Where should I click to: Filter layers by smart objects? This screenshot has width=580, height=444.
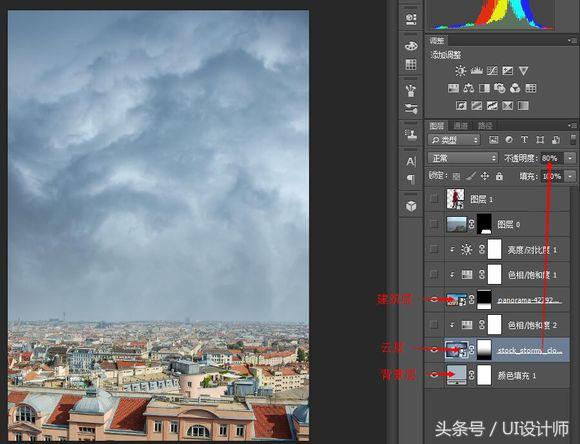(x=556, y=140)
